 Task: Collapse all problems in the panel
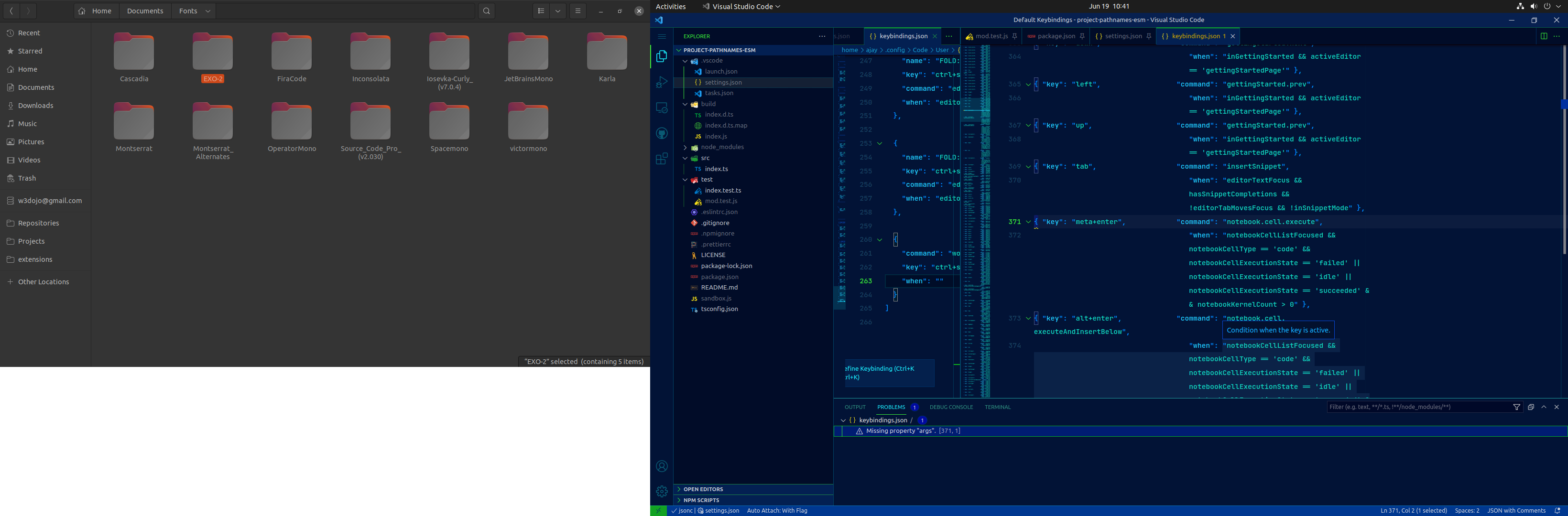(1530, 407)
